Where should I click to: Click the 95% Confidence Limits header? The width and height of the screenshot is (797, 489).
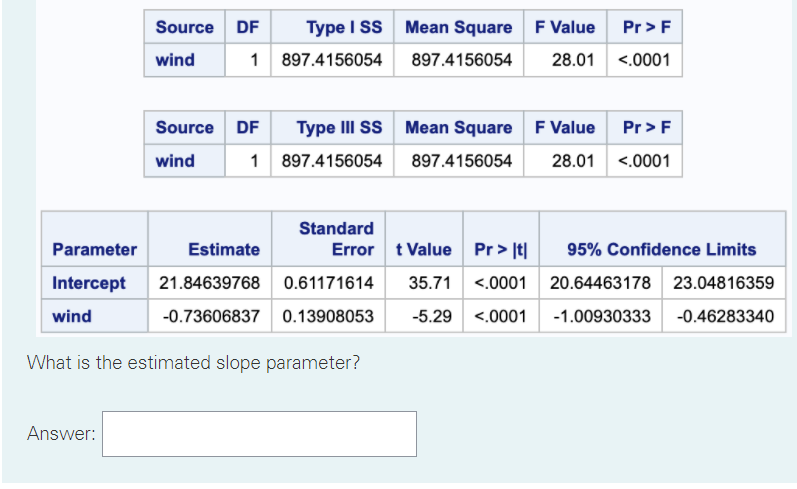[662, 250]
